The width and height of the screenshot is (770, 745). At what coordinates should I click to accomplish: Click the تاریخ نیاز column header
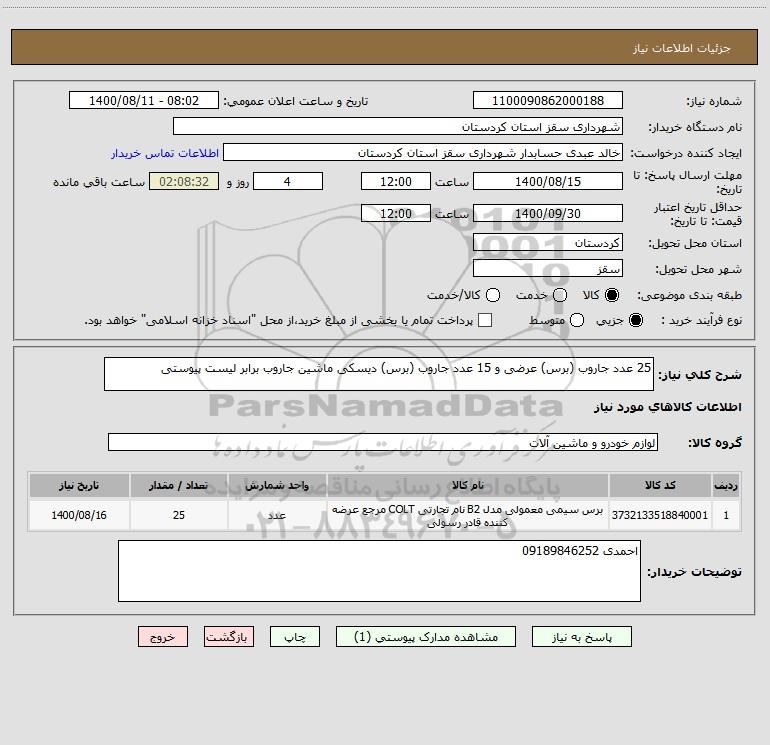(x=79, y=485)
